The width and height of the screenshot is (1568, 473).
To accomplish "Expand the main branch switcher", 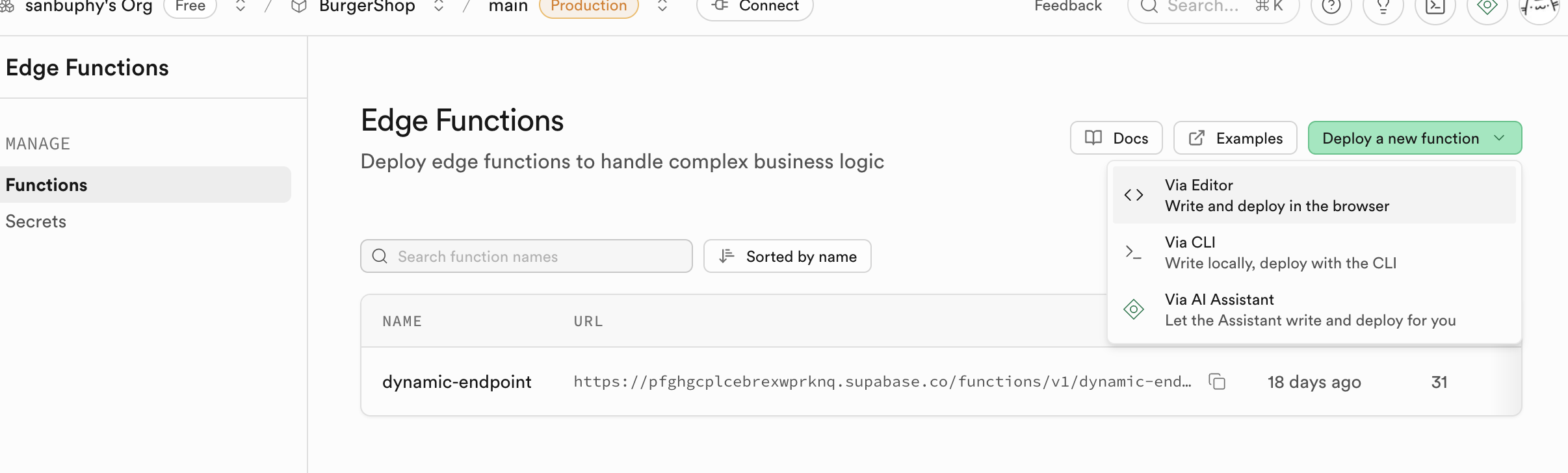I will coord(662,6).
